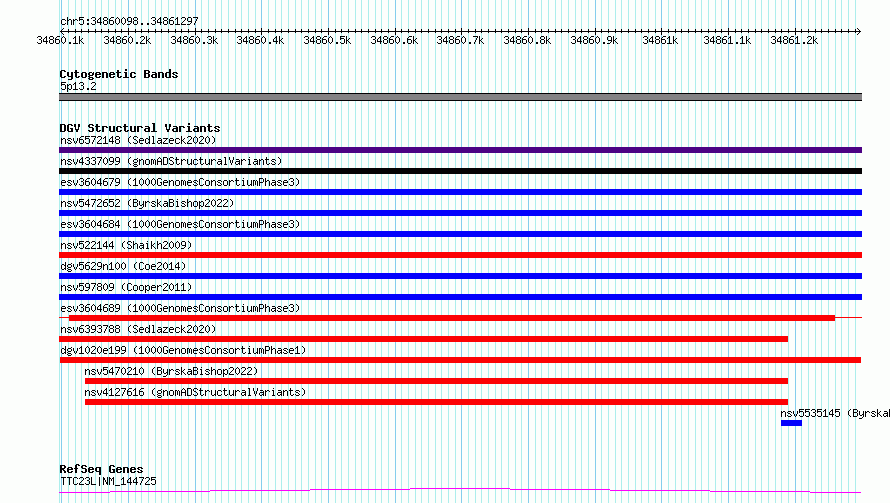Click the 34861.2k ruler tick label
Image resolution: width=890 pixels, height=503 pixels.
click(794, 40)
